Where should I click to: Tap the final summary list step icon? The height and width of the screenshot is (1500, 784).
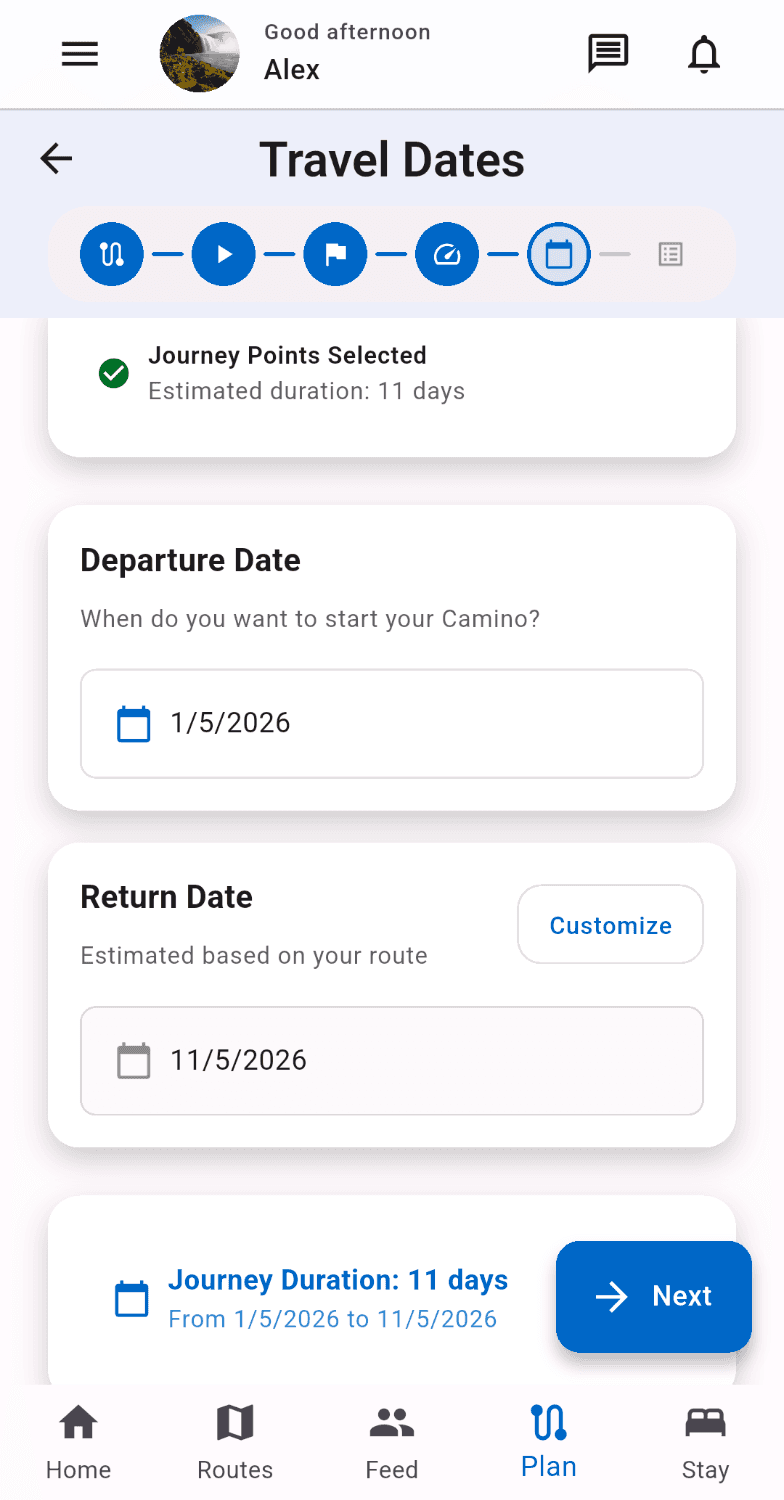tap(670, 254)
